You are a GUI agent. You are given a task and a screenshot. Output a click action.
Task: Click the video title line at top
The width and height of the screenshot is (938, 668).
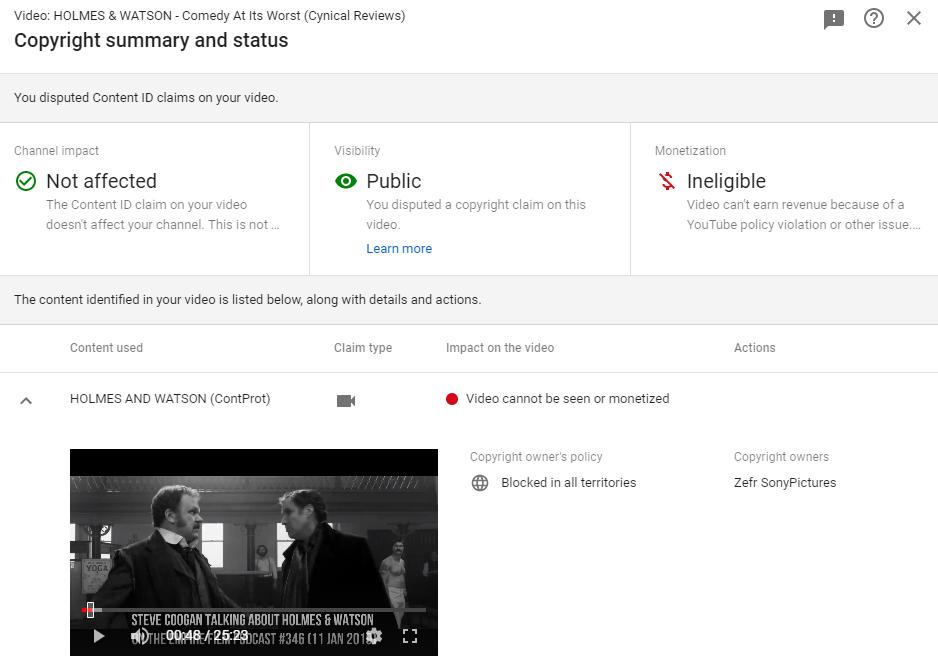point(209,16)
